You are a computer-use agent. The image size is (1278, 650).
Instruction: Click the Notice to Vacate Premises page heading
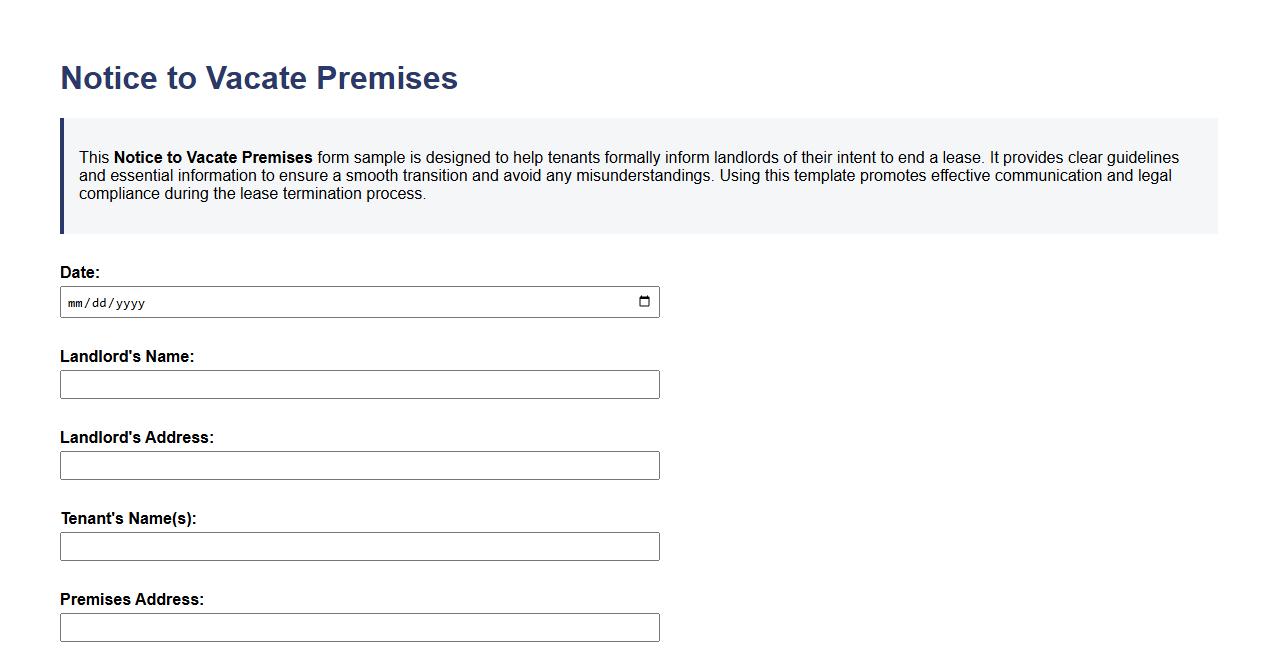[x=259, y=78]
